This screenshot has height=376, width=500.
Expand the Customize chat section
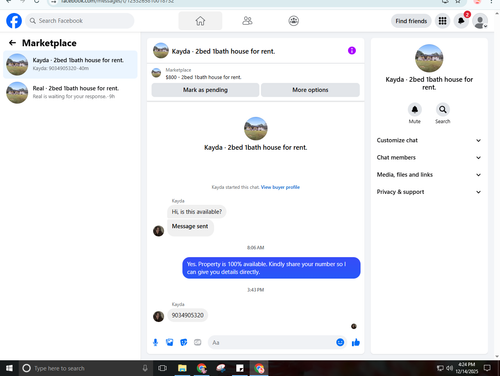tap(429, 140)
